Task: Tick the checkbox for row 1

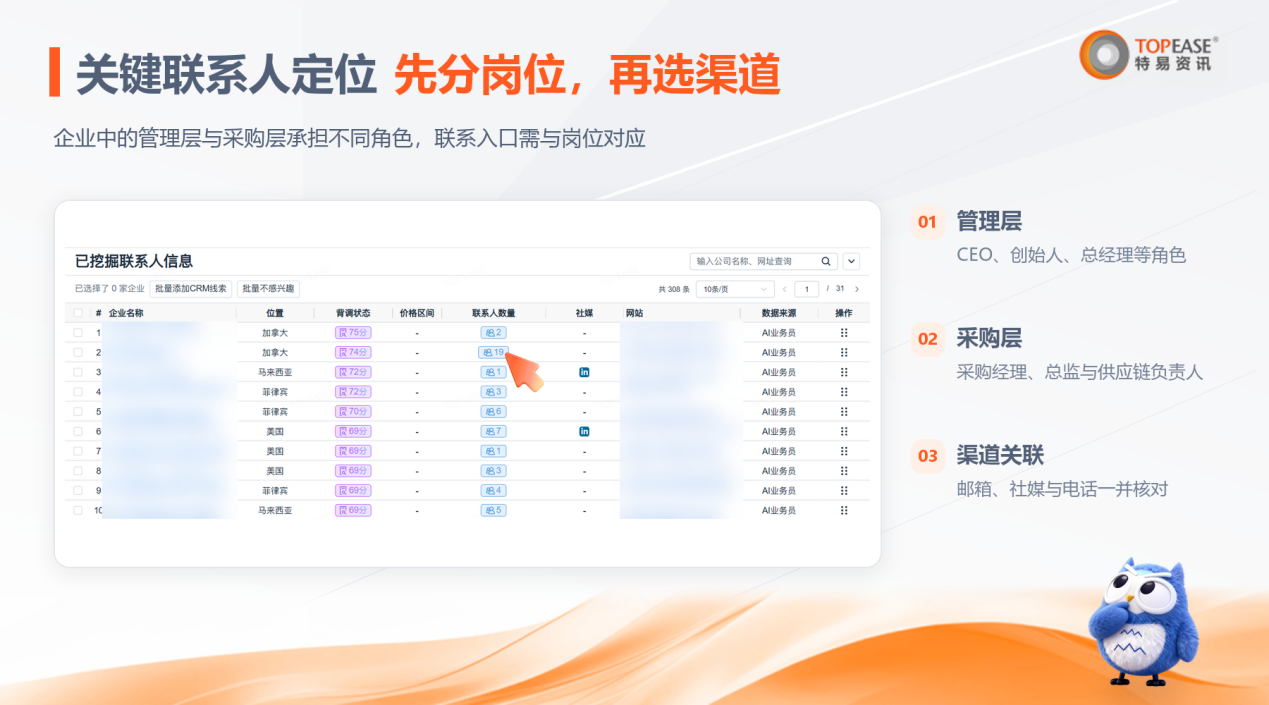Action: (78, 332)
